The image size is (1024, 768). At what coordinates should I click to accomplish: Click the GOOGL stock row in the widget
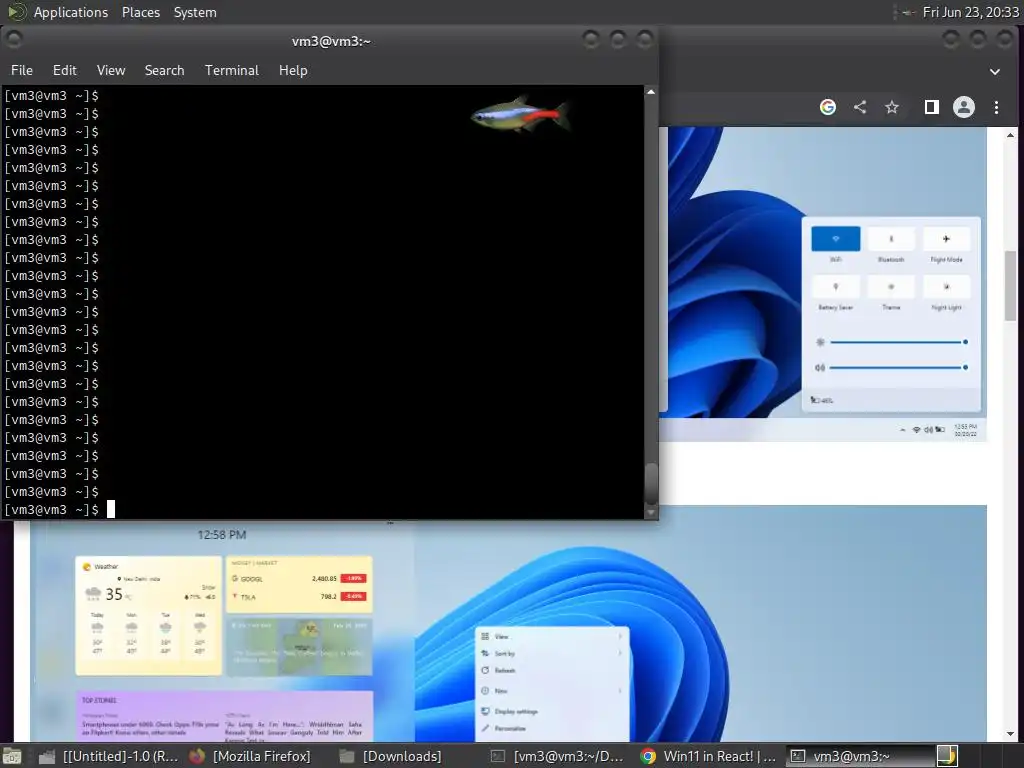click(299, 579)
